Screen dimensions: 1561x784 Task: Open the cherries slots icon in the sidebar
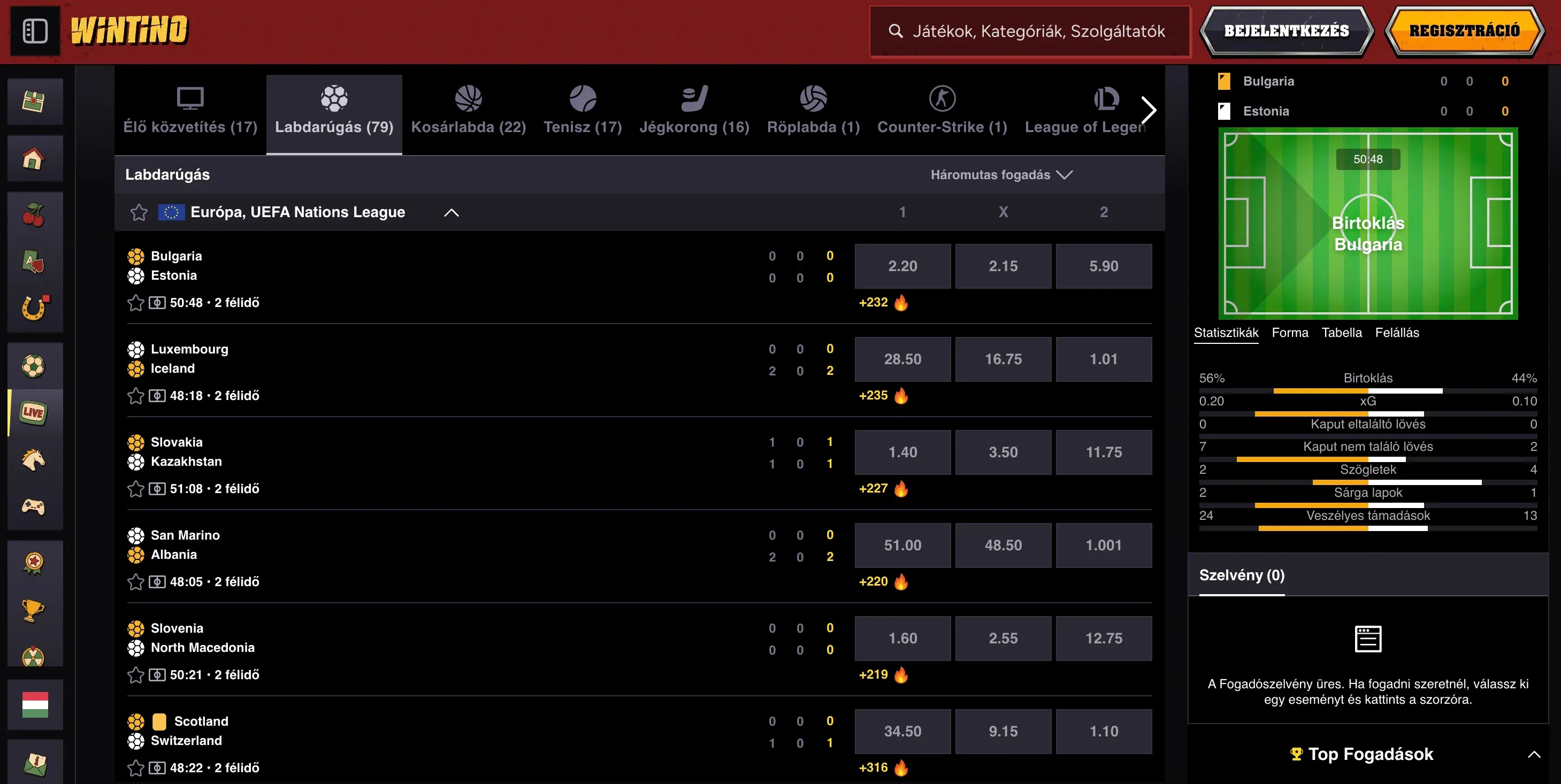click(x=34, y=215)
